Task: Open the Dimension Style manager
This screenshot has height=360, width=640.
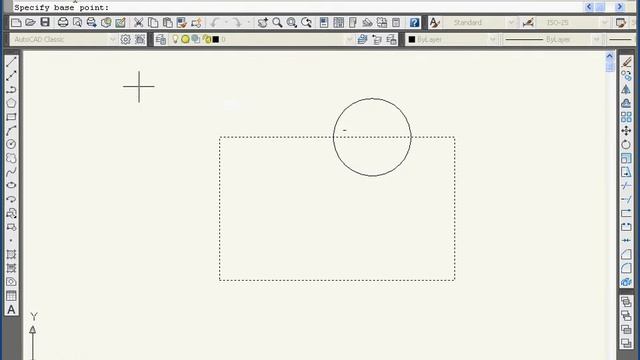Action: click(x=528, y=22)
